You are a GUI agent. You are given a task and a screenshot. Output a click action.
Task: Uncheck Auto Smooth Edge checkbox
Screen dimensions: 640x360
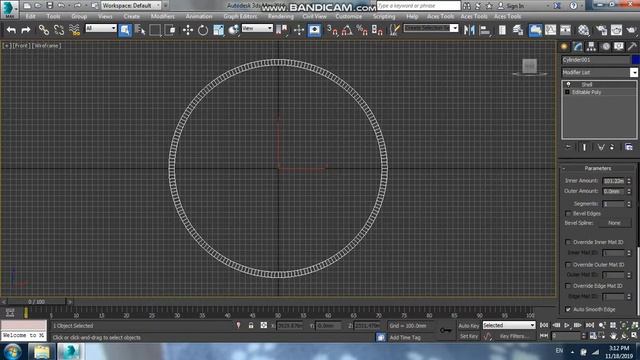568,310
